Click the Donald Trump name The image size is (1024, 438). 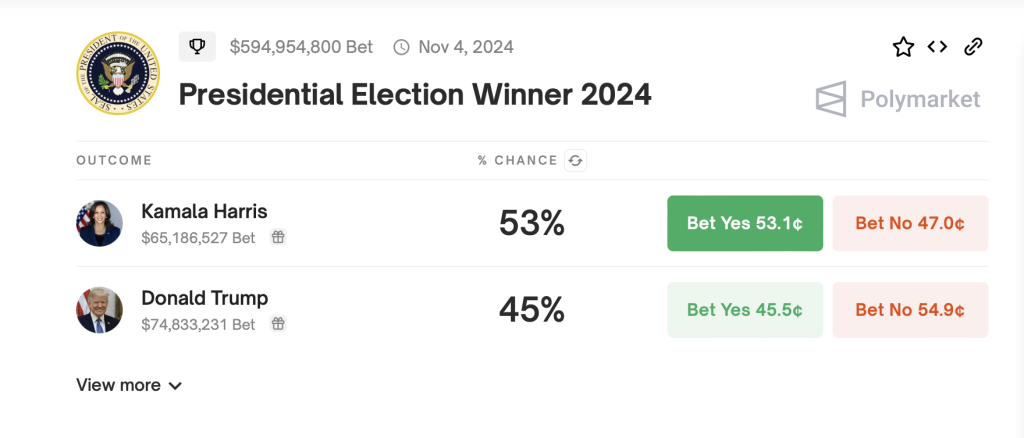(x=205, y=298)
